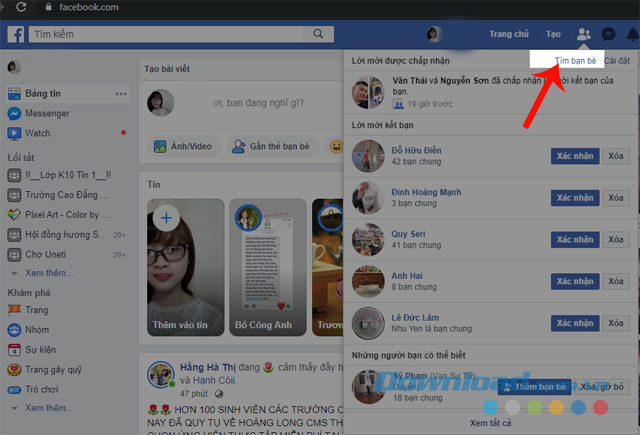Open Quy Seri's profile name link
640x435 pixels.
[408, 234]
